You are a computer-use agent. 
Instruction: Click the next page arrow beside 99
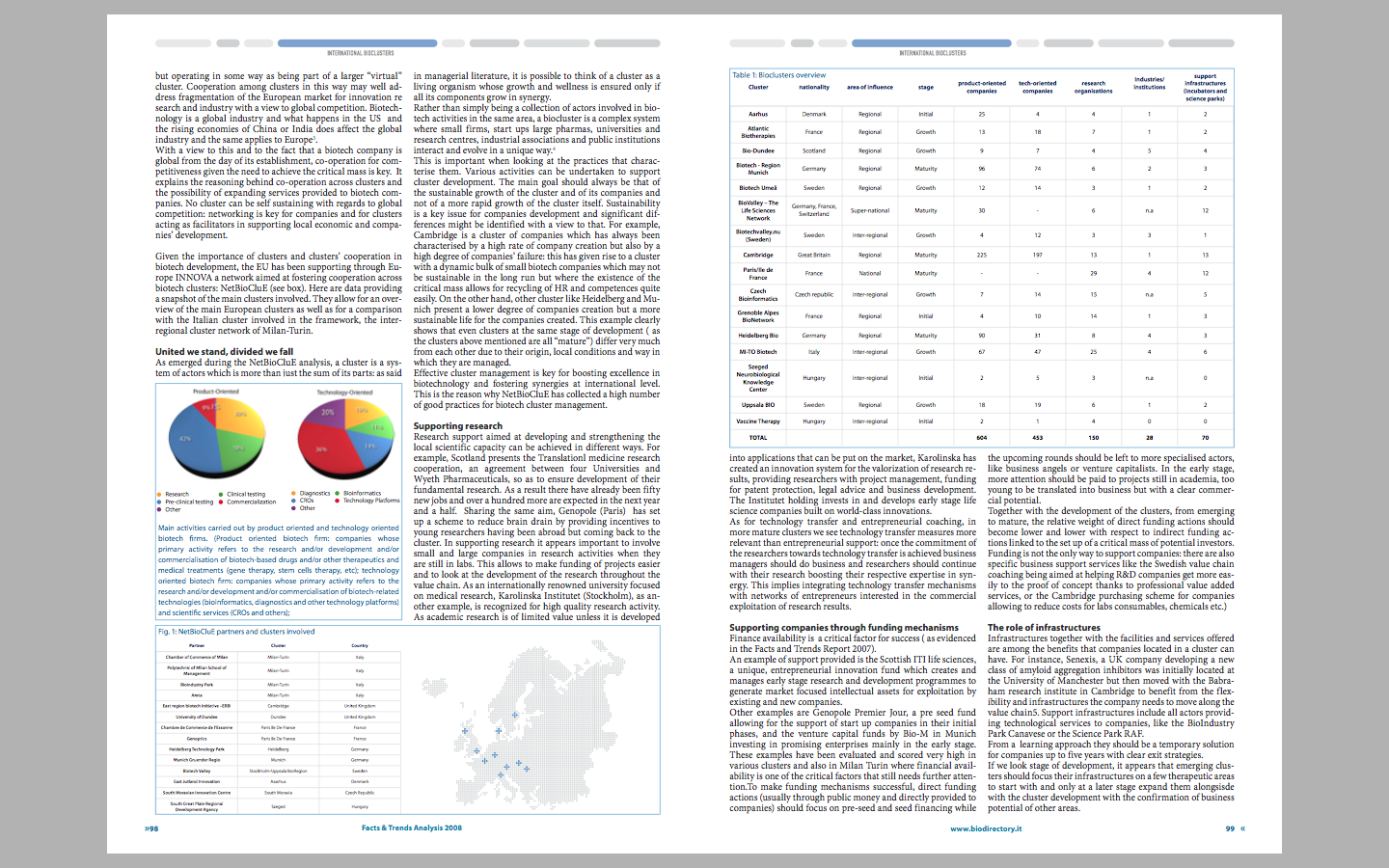click(x=1242, y=828)
